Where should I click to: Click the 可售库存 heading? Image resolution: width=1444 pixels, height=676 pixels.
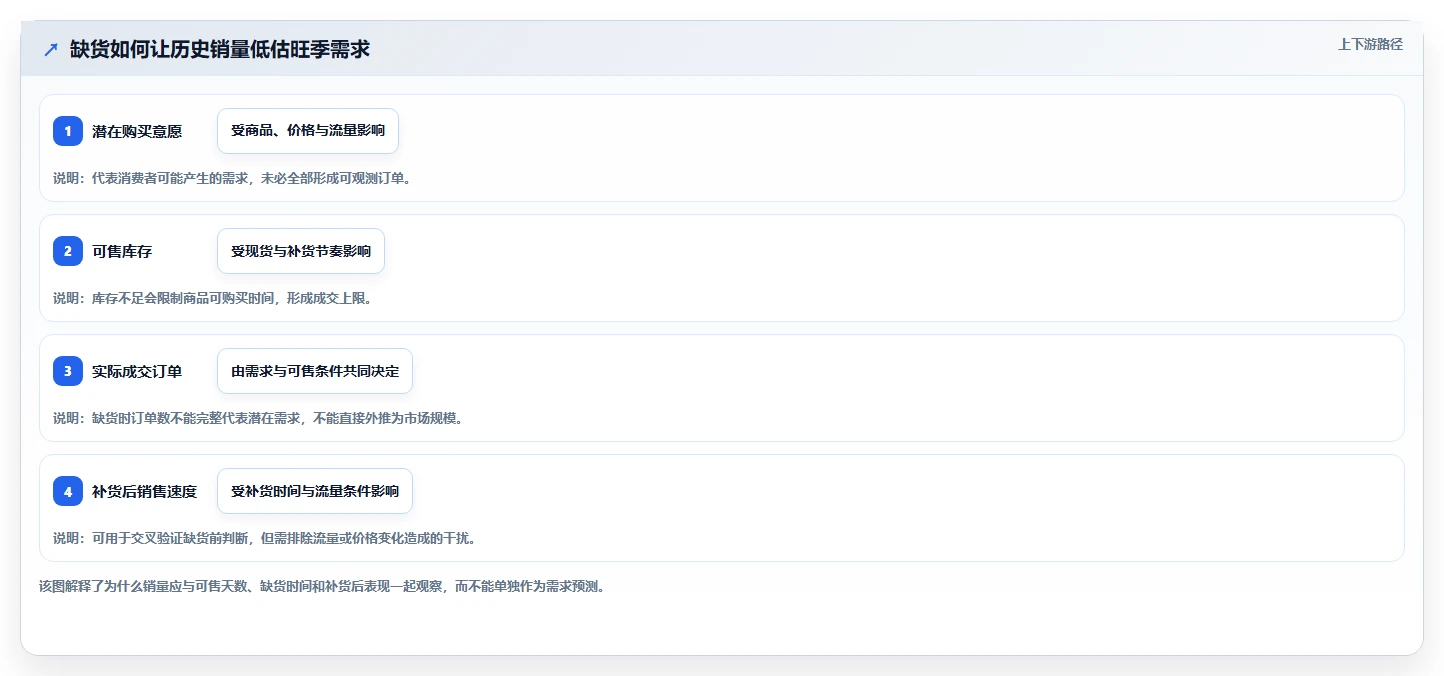(x=122, y=251)
